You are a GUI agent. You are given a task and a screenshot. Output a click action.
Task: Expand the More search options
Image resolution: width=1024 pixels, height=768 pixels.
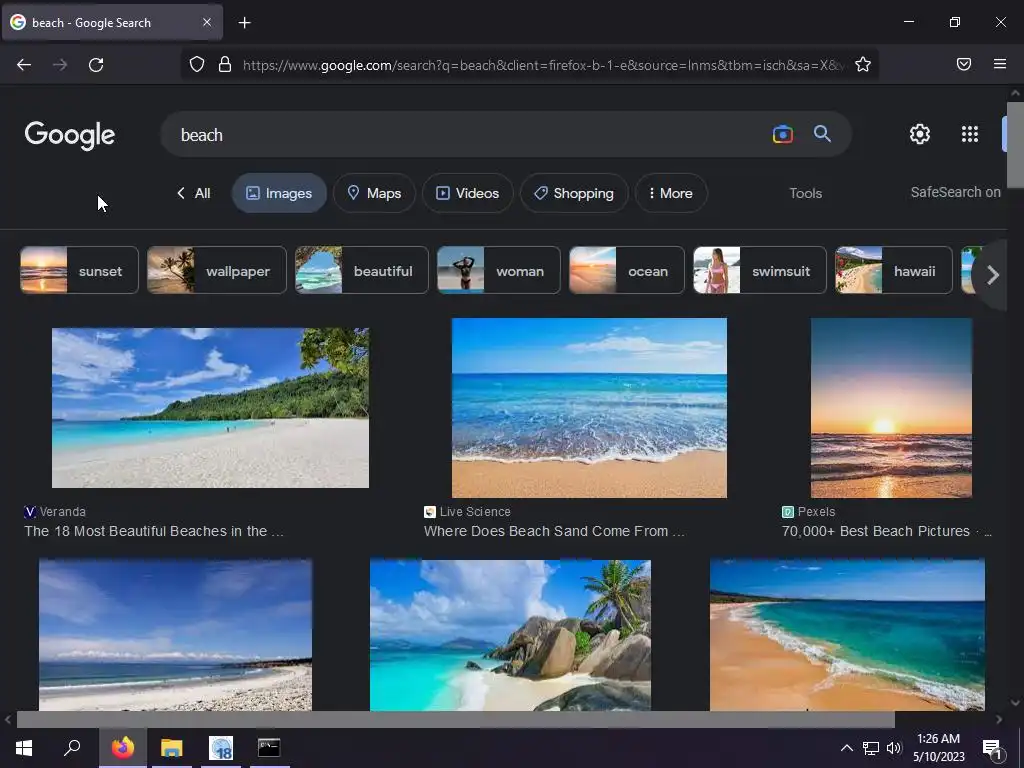click(x=671, y=193)
